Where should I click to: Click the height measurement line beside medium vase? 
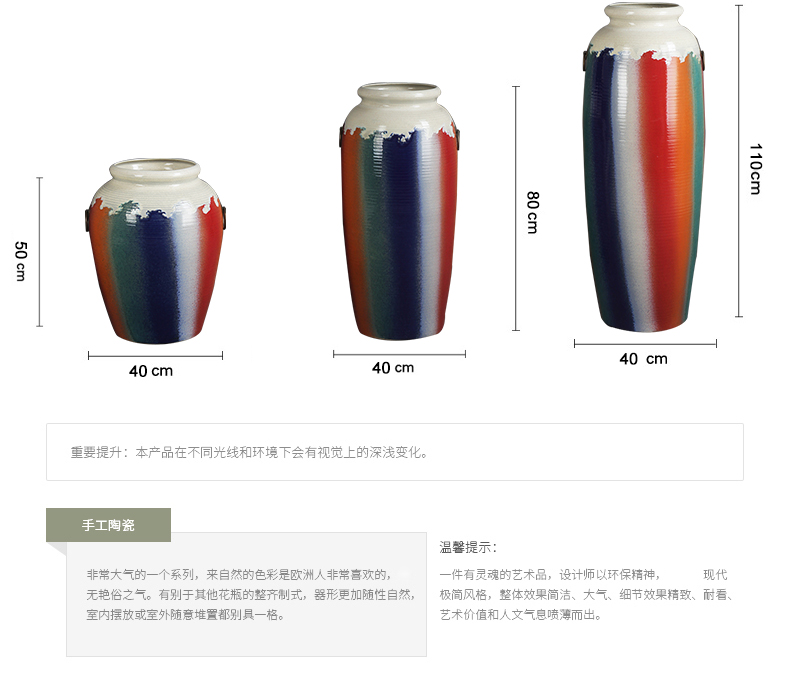coord(515,209)
